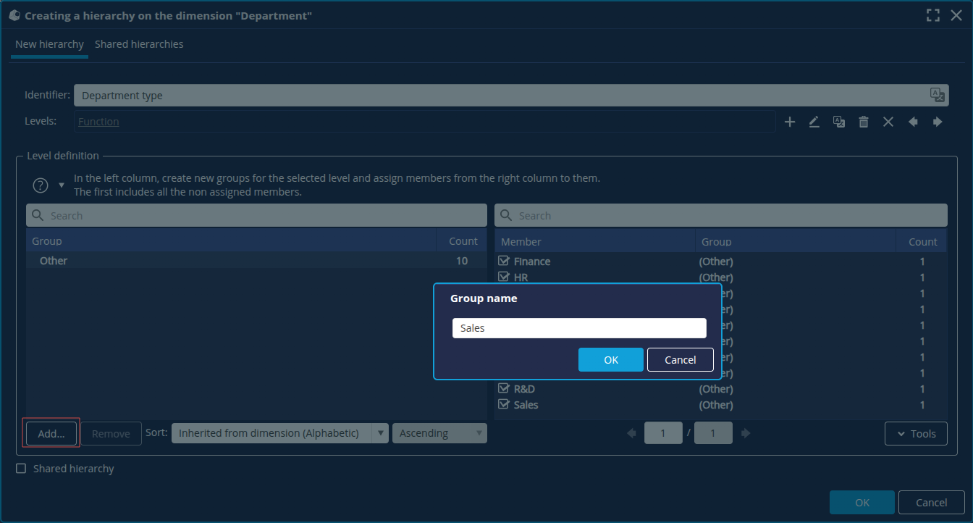Click the translate level icon in Levels toolbar
The height and width of the screenshot is (523, 973).
pos(839,122)
